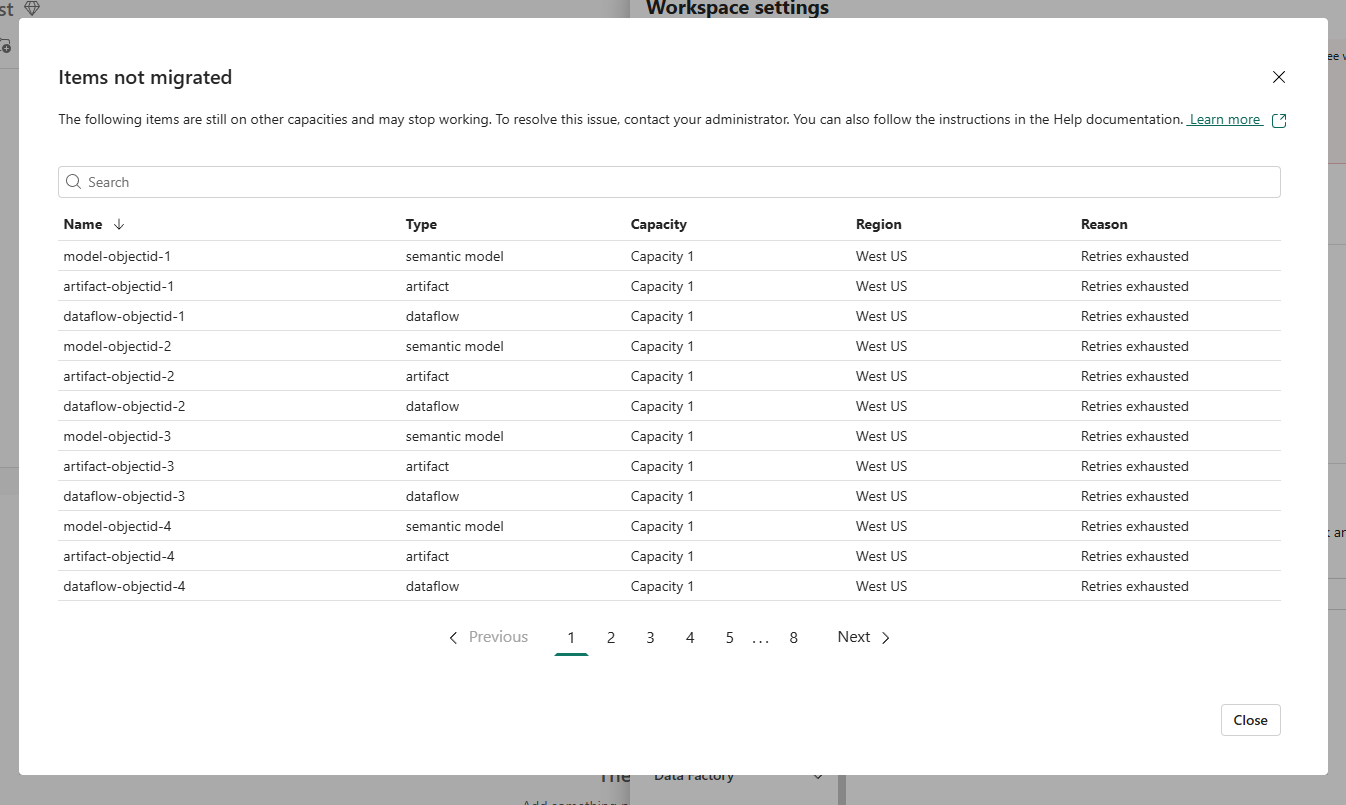Expand the Data Factory chevron behind the dialog
Viewport: 1346px width, 805px height.
[818, 776]
